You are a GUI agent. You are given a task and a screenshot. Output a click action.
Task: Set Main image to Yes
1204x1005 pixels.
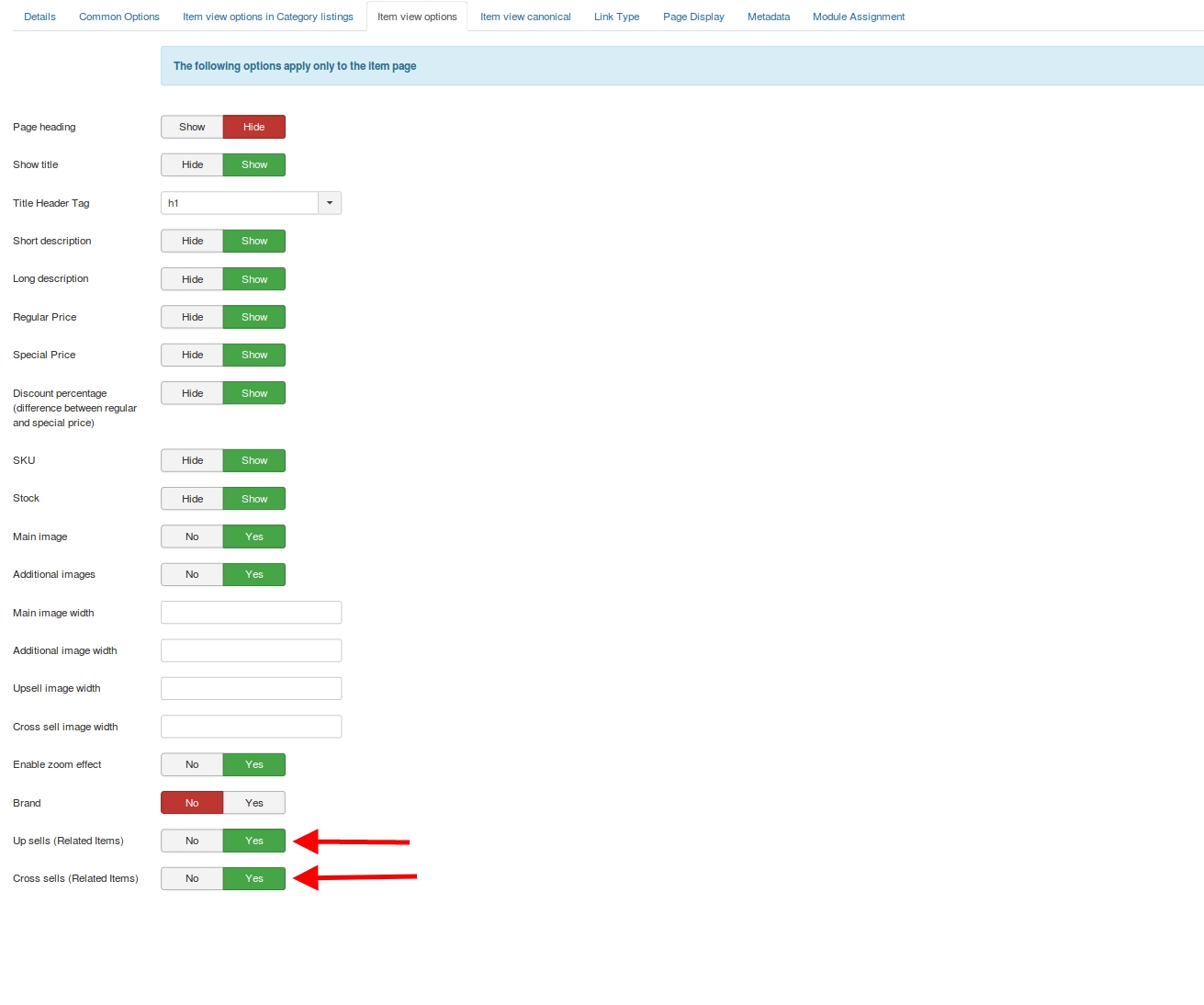(x=254, y=536)
